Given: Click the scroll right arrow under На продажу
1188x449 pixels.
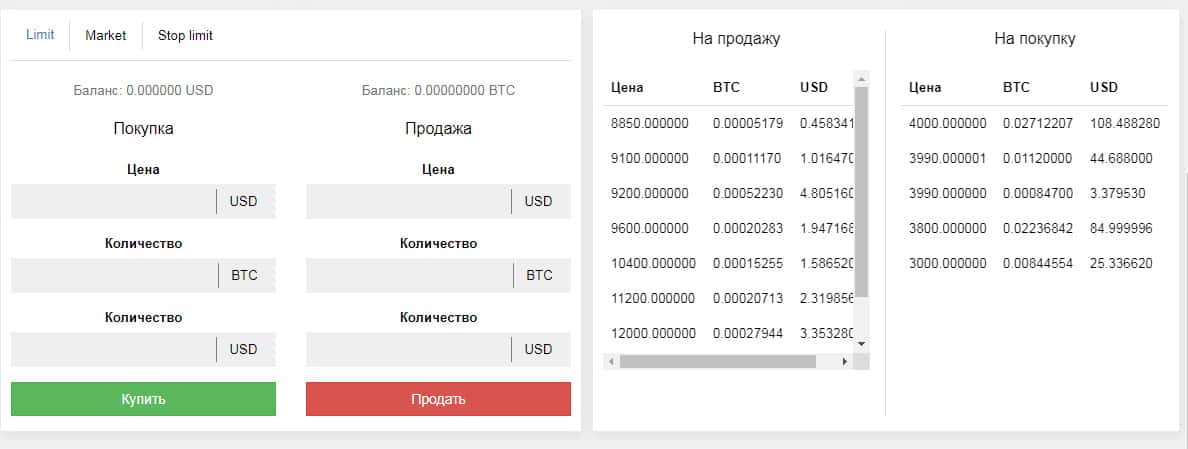Looking at the screenshot, I should point(844,361).
